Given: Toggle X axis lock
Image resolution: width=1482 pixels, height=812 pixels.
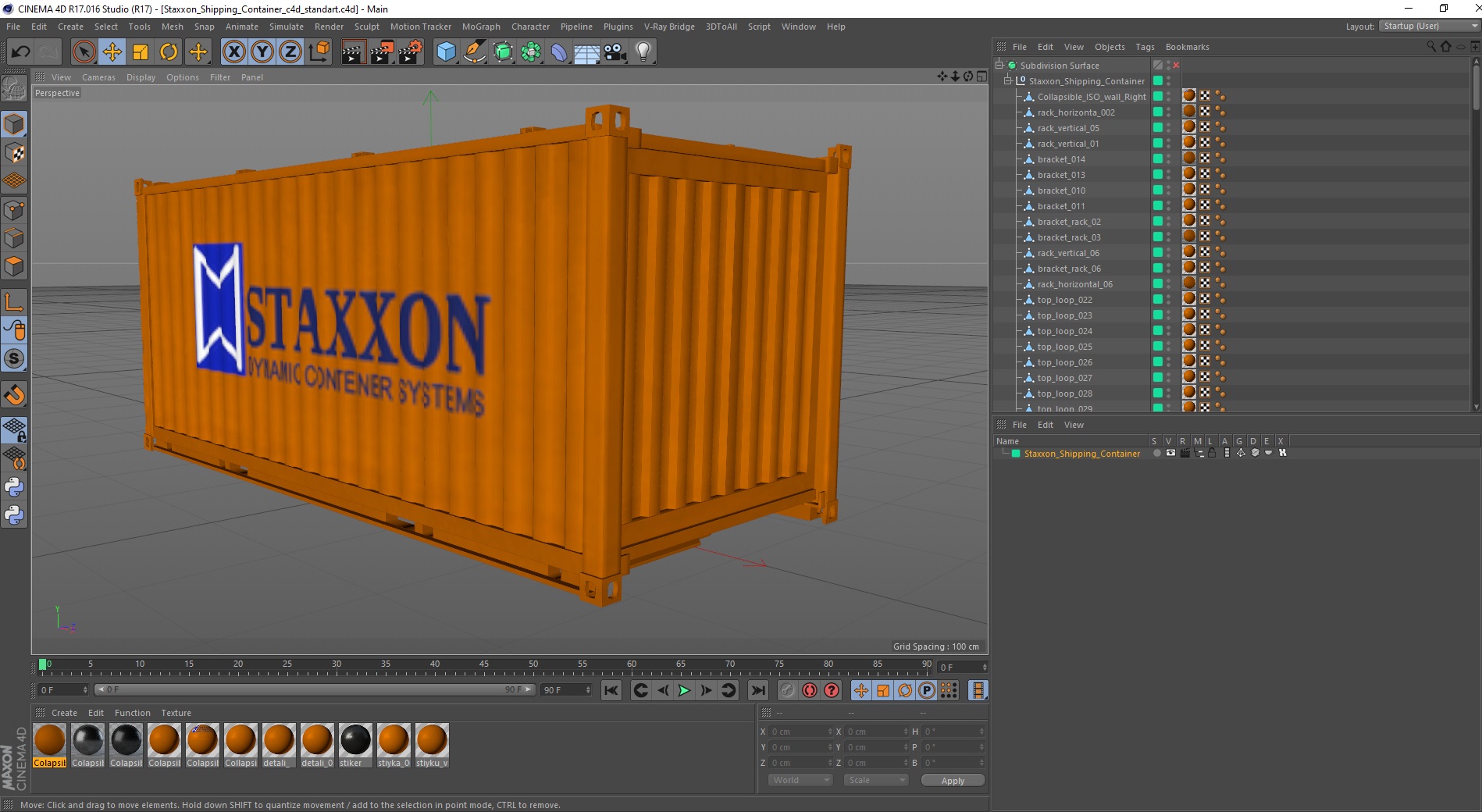Looking at the screenshot, I should (233, 52).
